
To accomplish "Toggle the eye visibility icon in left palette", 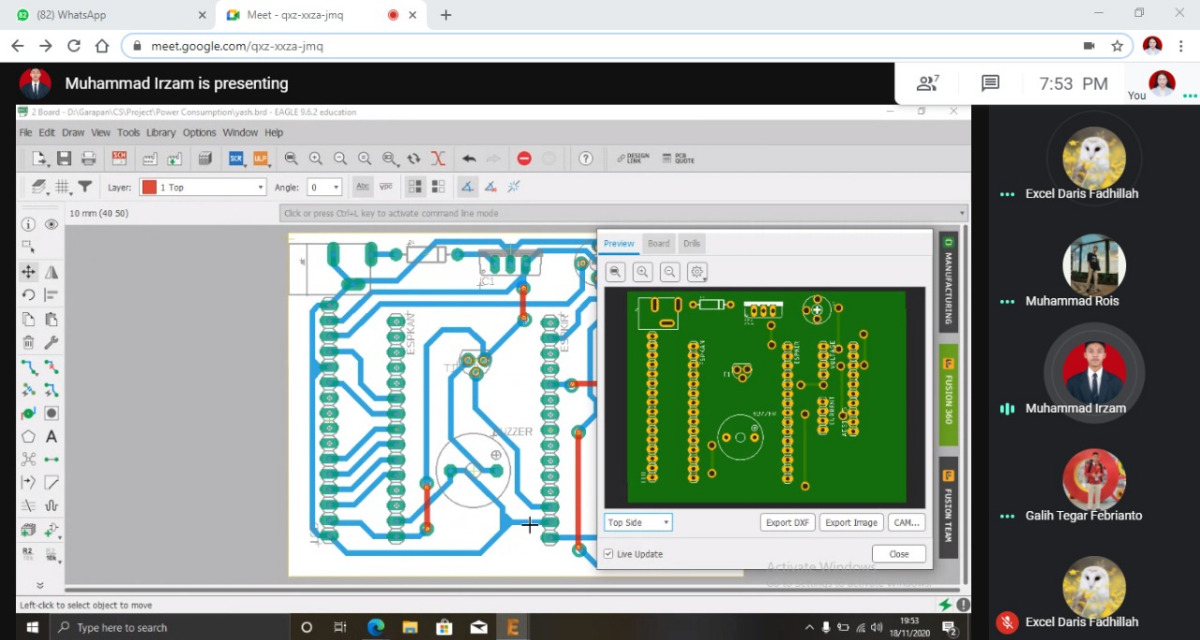I will click(51, 224).
